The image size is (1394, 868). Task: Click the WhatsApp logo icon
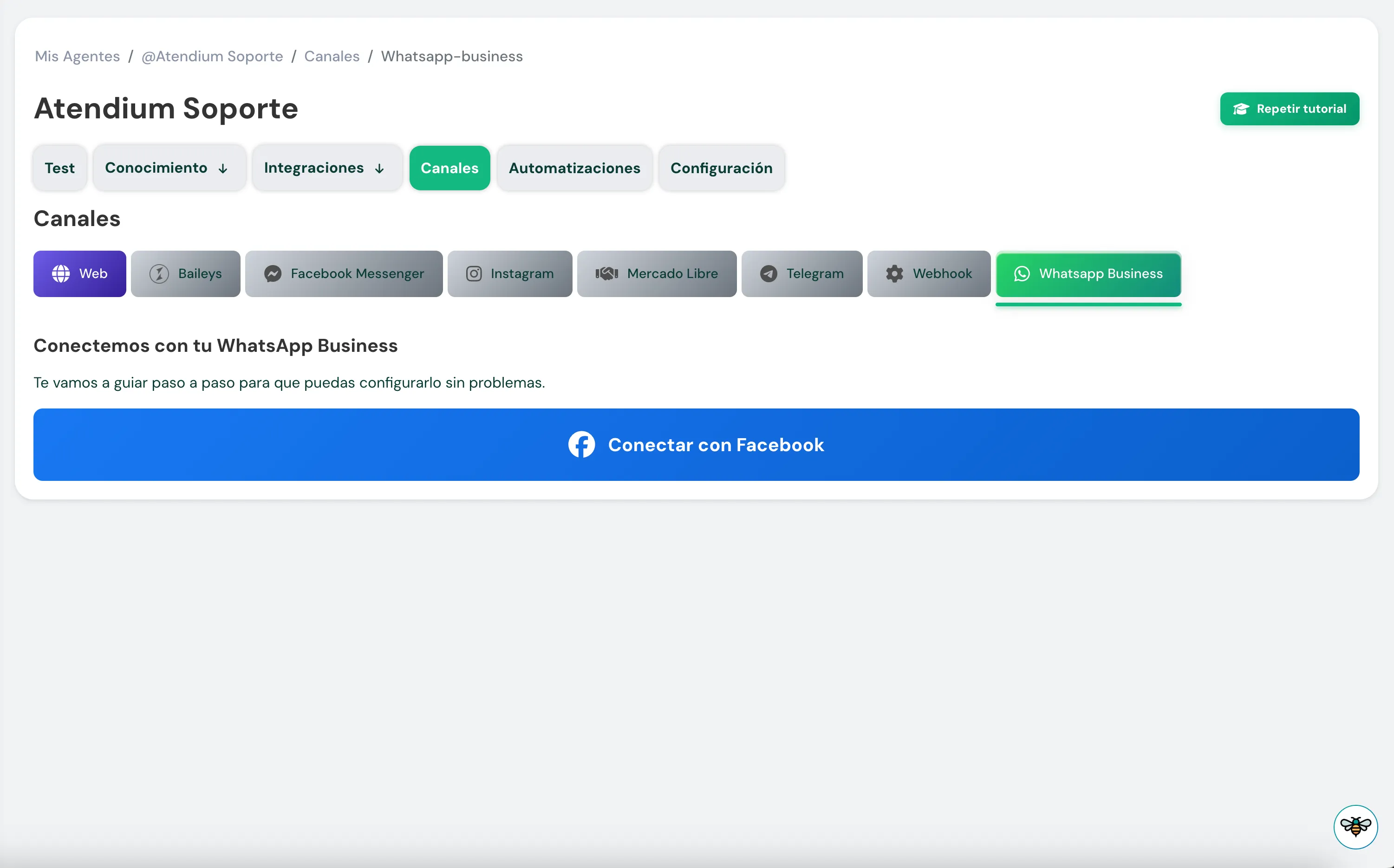(1022, 274)
